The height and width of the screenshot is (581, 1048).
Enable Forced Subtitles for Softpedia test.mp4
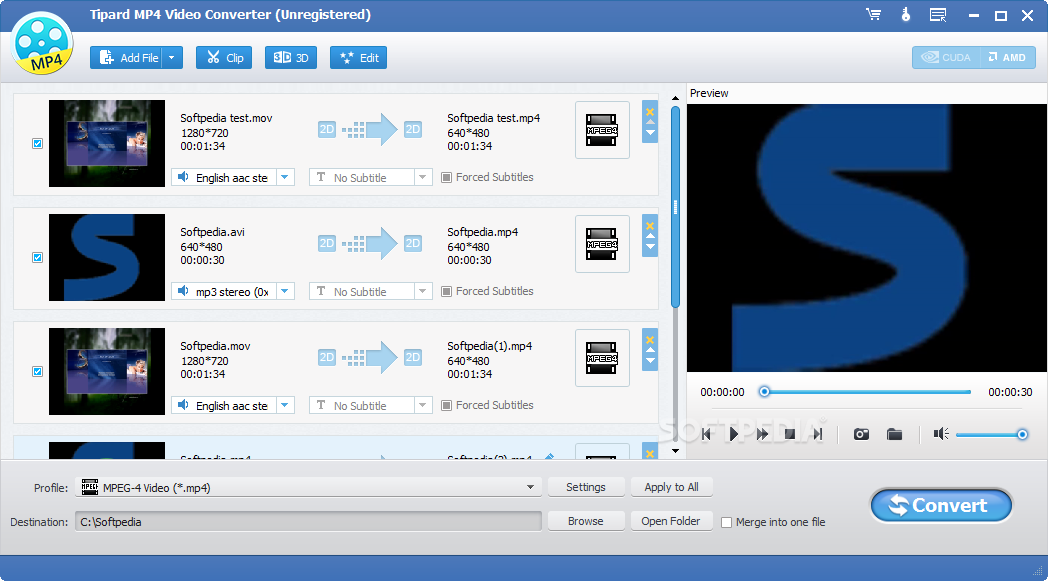(446, 177)
